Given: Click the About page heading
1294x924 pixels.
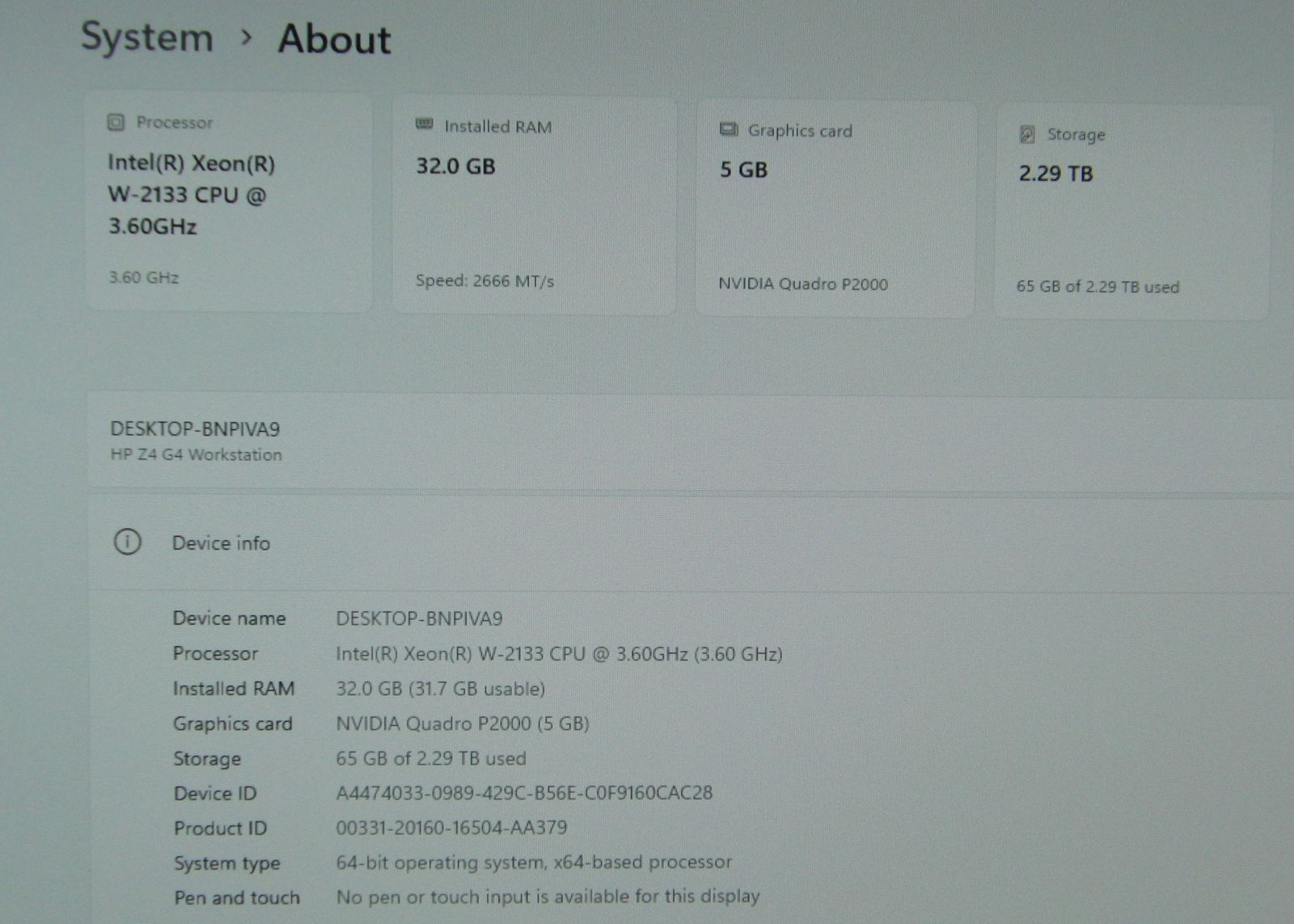Looking at the screenshot, I should pyautogui.click(x=334, y=40).
